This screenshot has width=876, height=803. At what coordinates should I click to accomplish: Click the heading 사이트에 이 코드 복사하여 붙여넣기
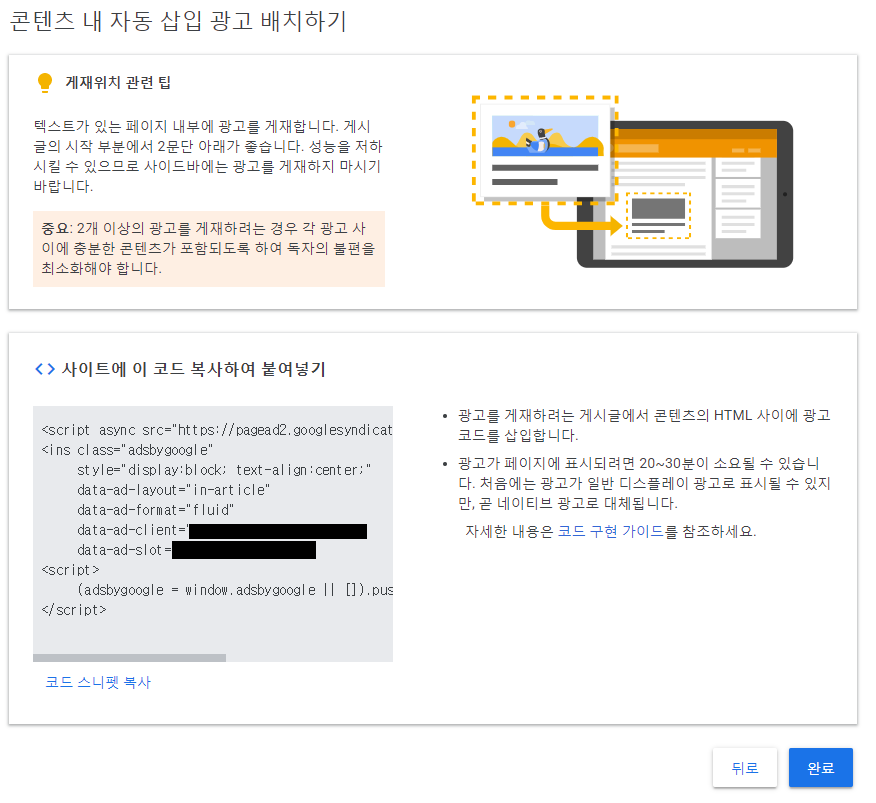tap(193, 369)
